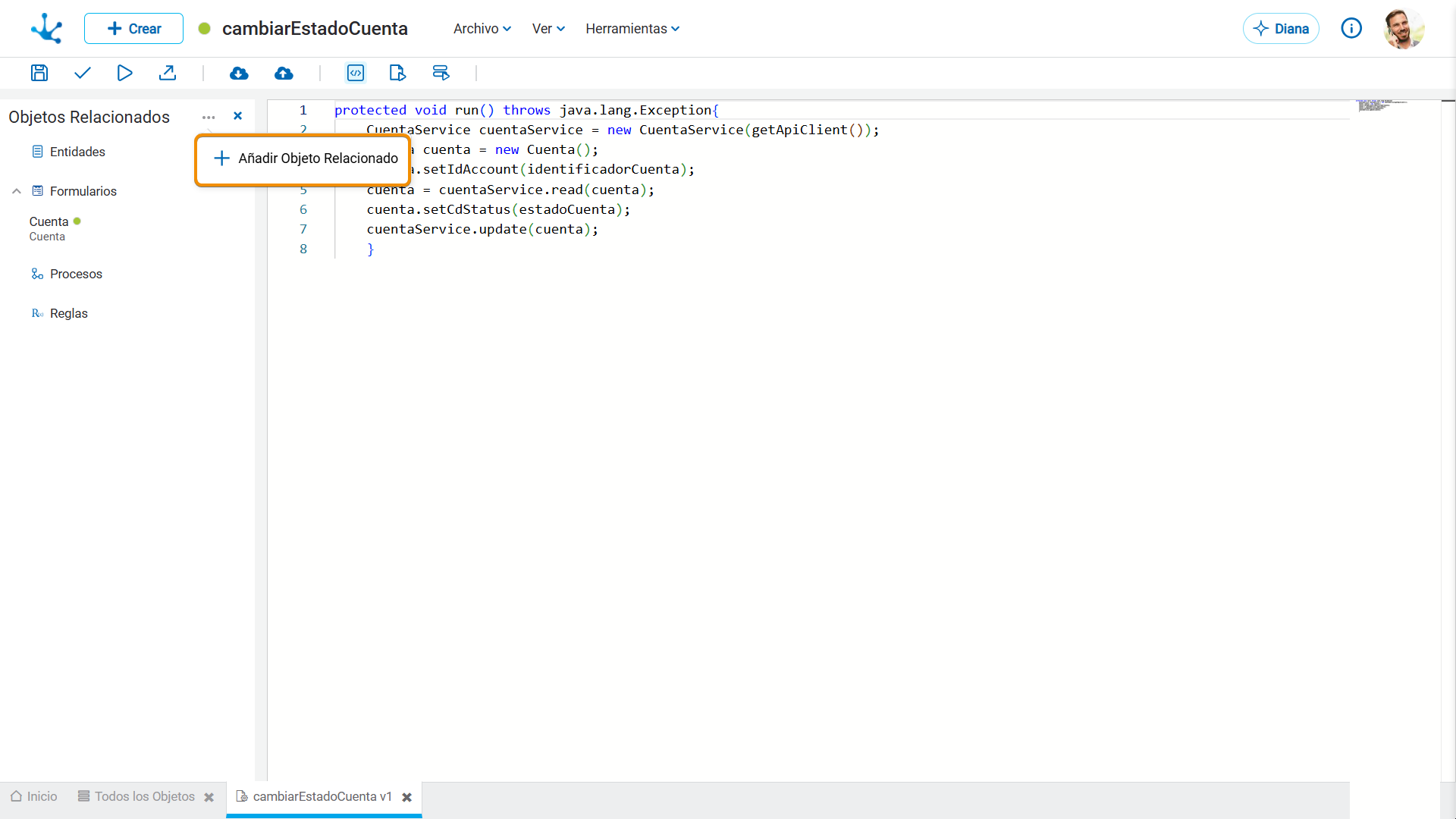
Task: Open the Diana assistant button
Action: 1281,29
